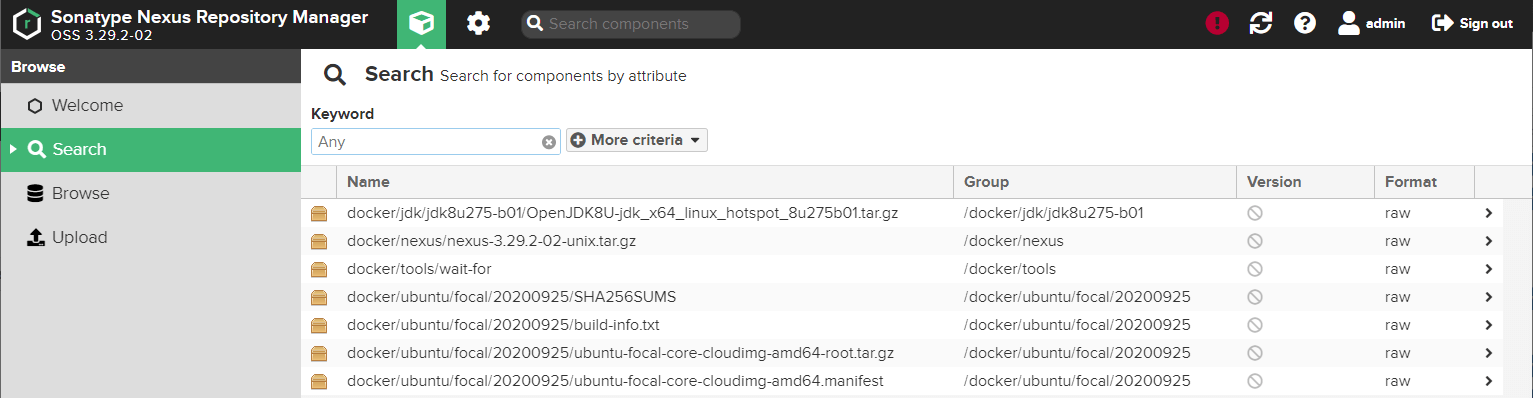Select Browse in the sidebar menu
Screen dimensions: 1533x398
(150, 193)
